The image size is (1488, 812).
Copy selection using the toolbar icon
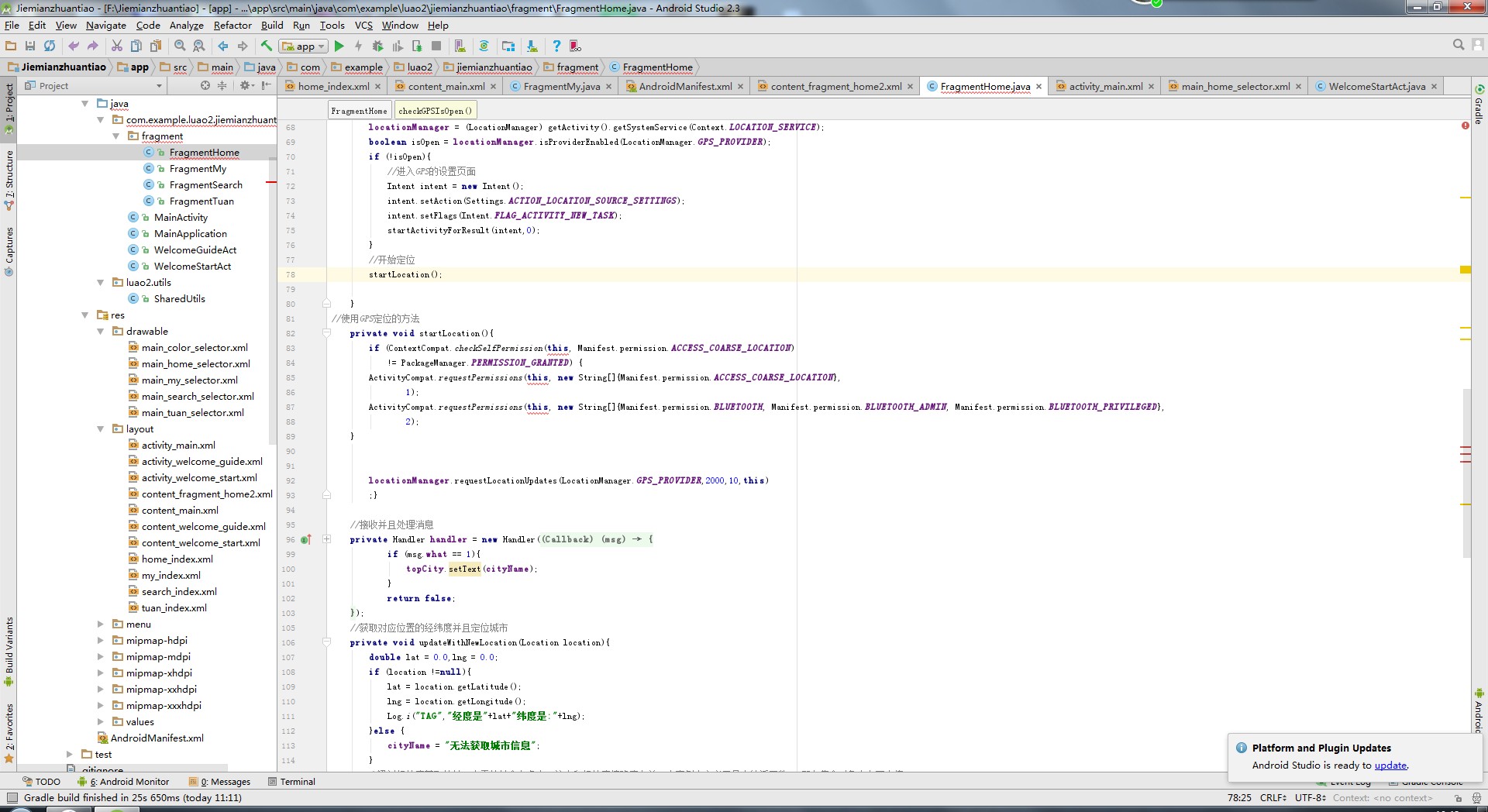(136, 46)
